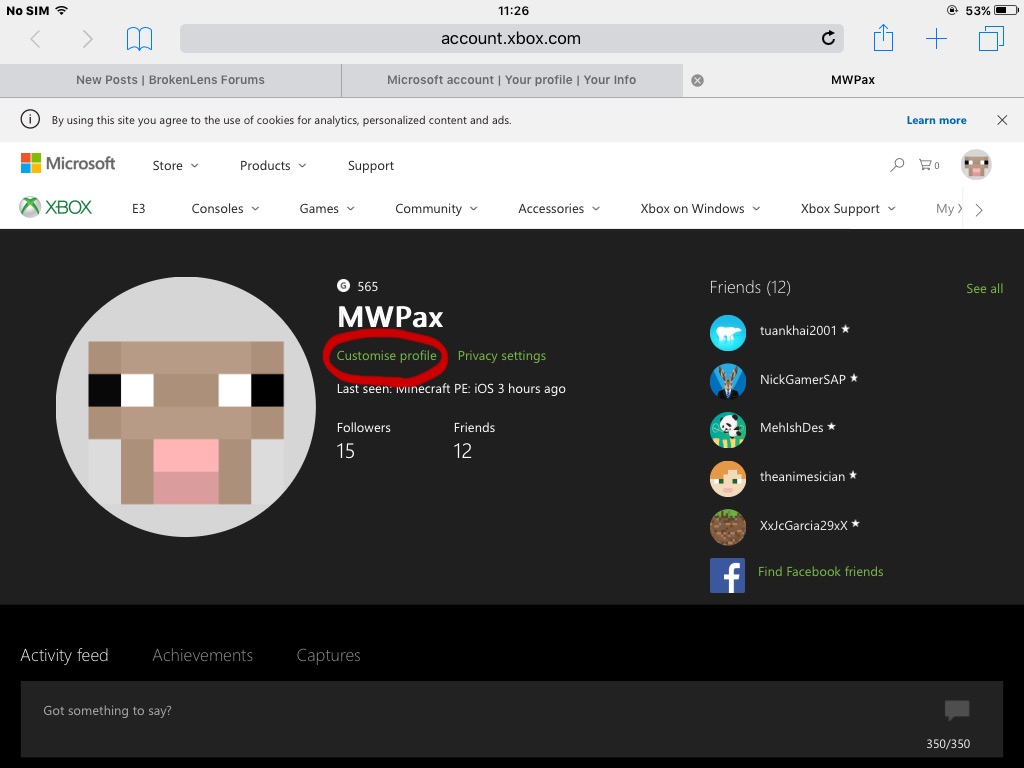
Task: Expand the Community dropdown
Action: coord(436,209)
